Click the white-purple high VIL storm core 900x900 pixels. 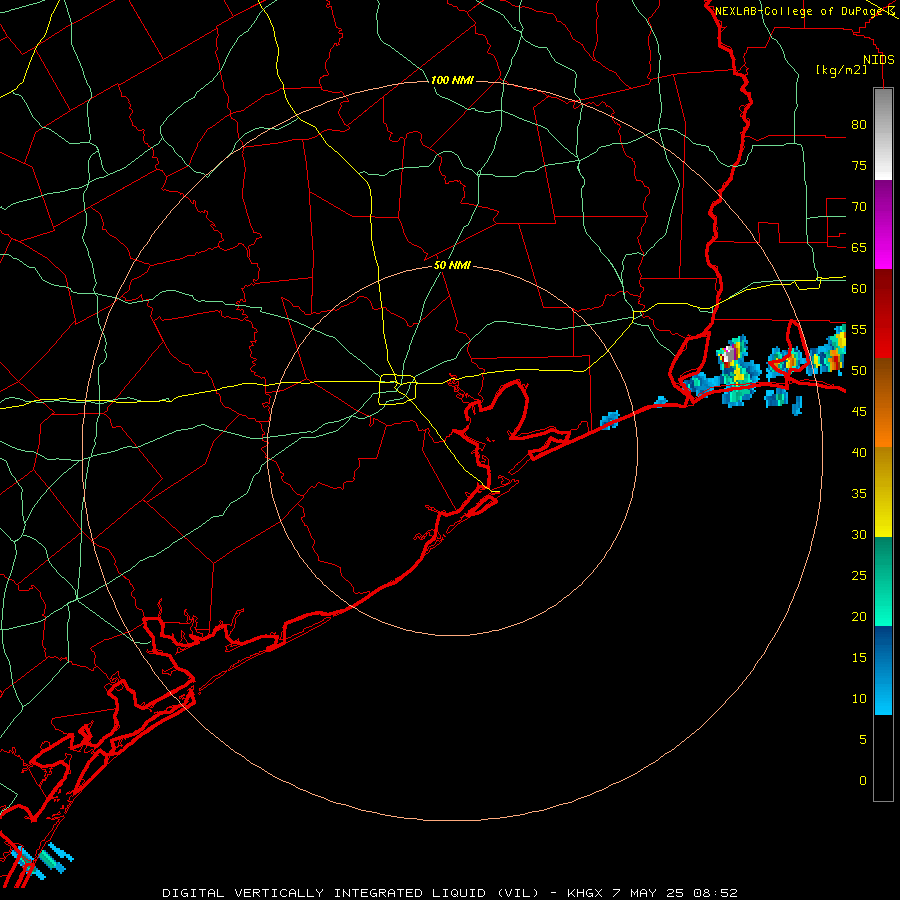pos(728,354)
